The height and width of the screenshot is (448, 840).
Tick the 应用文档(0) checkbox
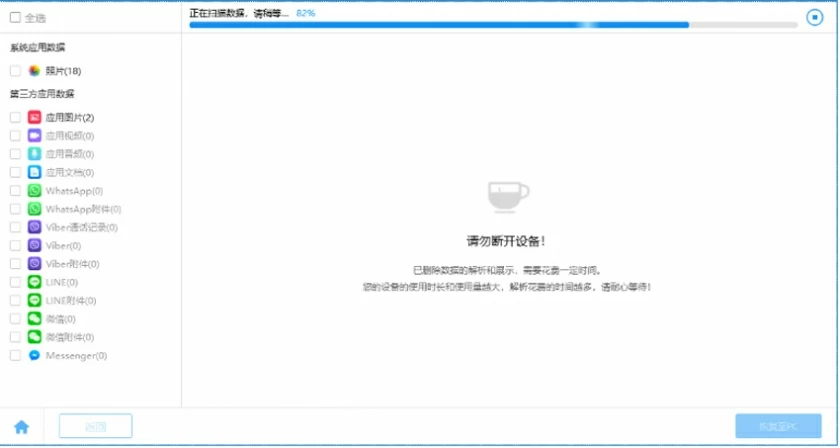[15, 172]
